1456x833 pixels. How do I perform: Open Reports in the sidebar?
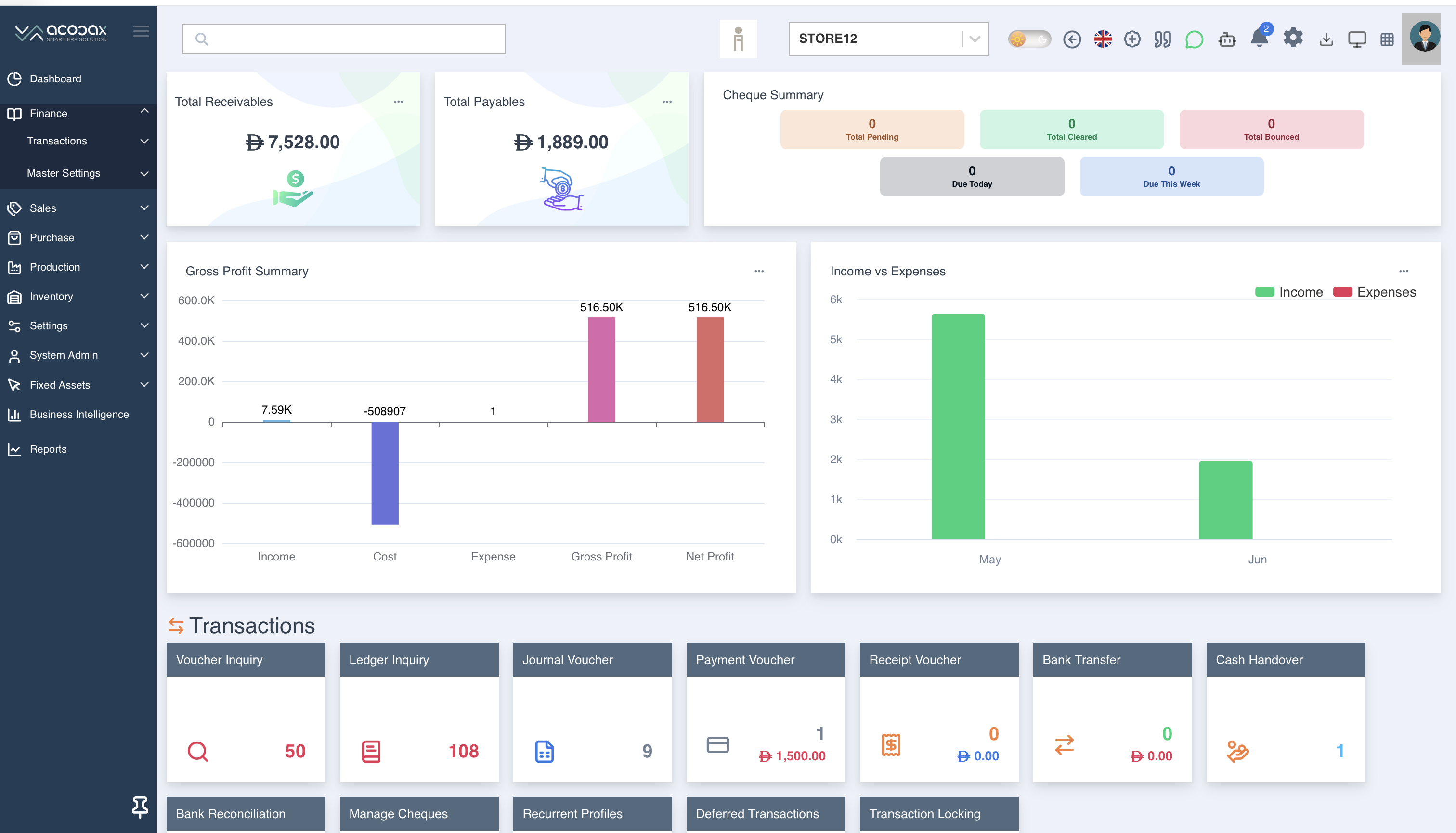(78, 449)
